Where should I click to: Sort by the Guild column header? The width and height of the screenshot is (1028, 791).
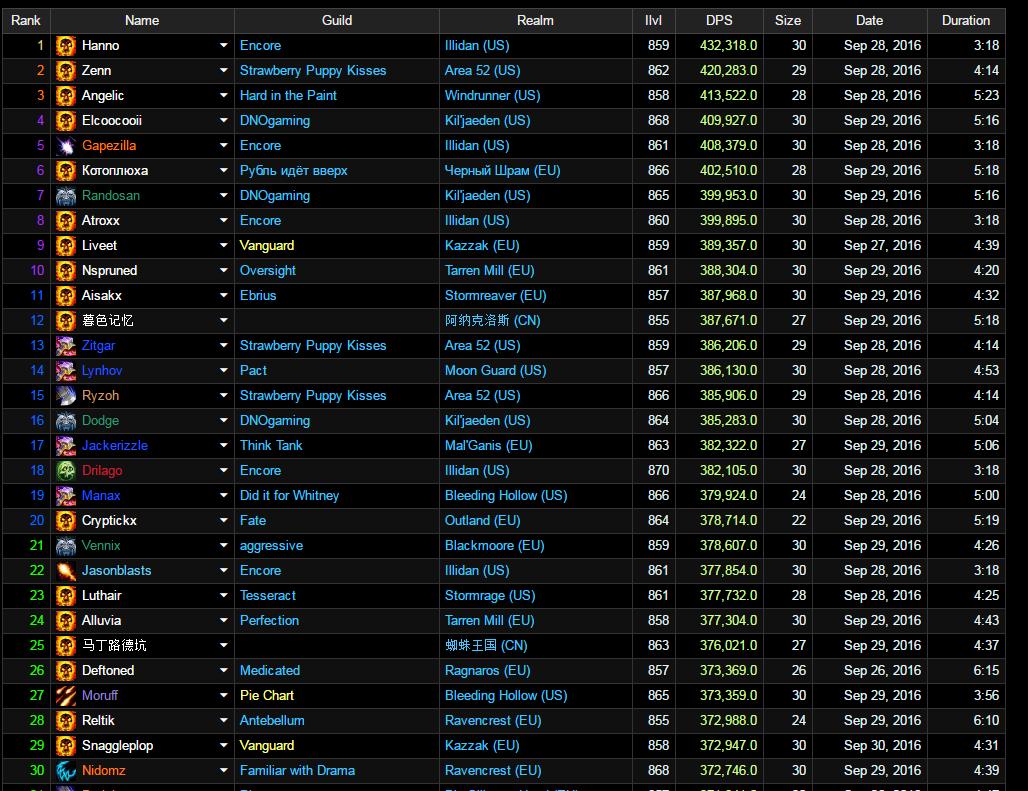click(x=337, y=20)
